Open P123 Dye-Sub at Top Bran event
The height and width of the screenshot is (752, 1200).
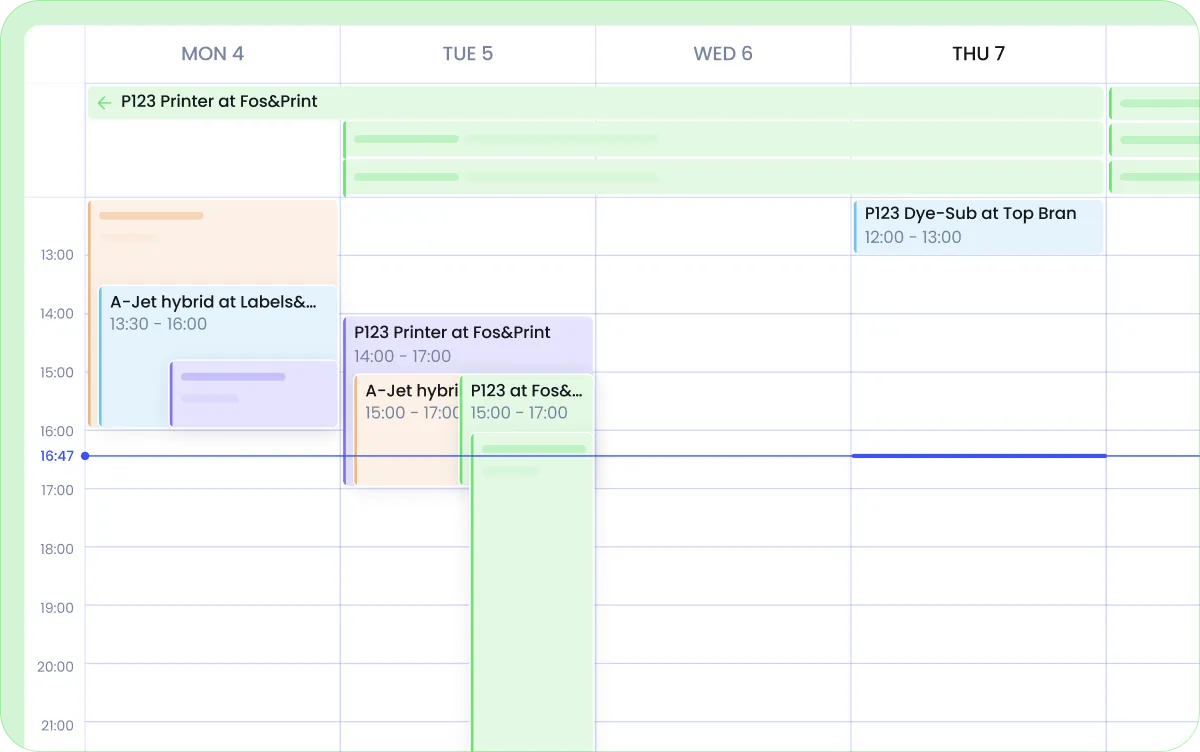[x=978, y=226]
